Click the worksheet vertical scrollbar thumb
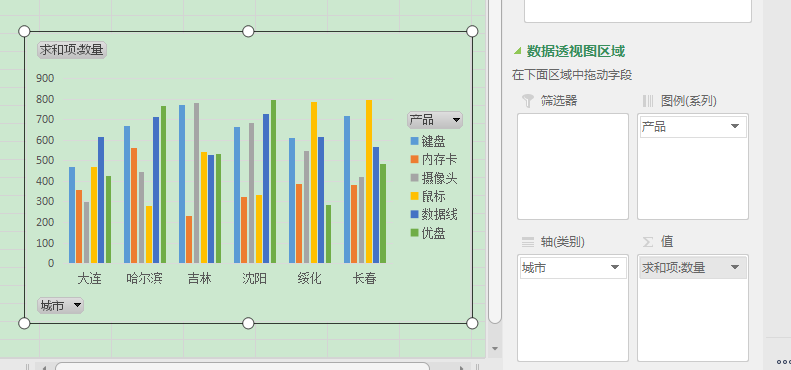791x370 pixels. (495, 162)
